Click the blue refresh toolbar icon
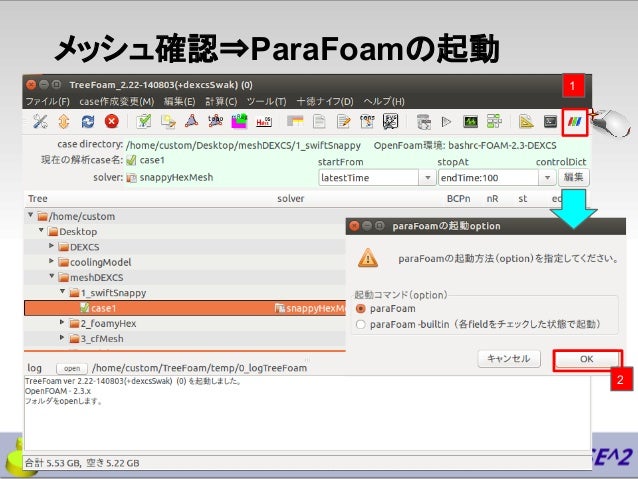This screenshot has width=638, height=479. coord(88,121)
